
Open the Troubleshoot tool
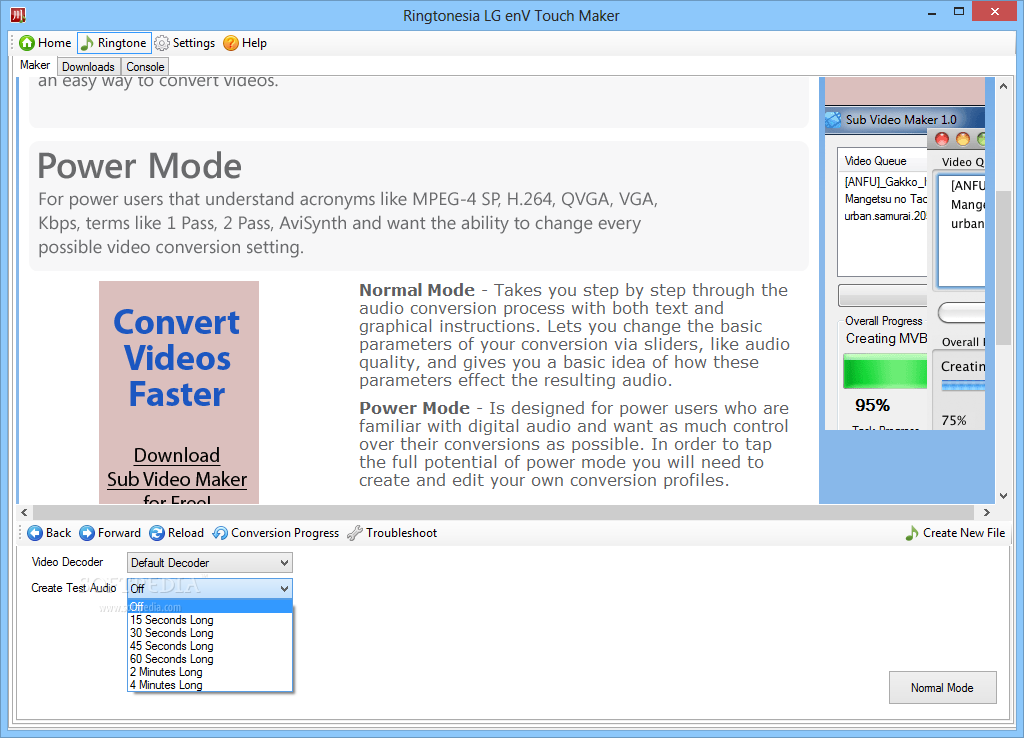[x=392, y=533]
